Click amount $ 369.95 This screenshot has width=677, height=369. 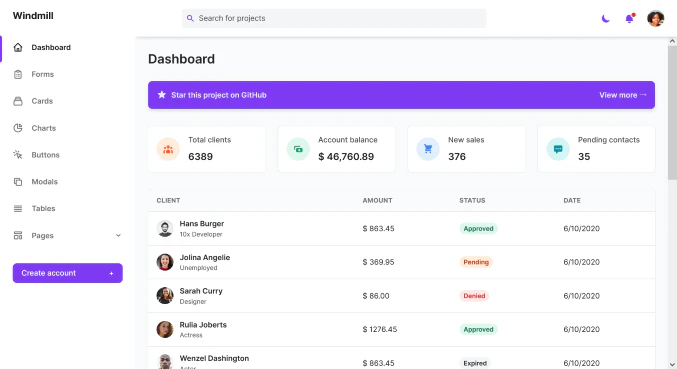point(378,262)
